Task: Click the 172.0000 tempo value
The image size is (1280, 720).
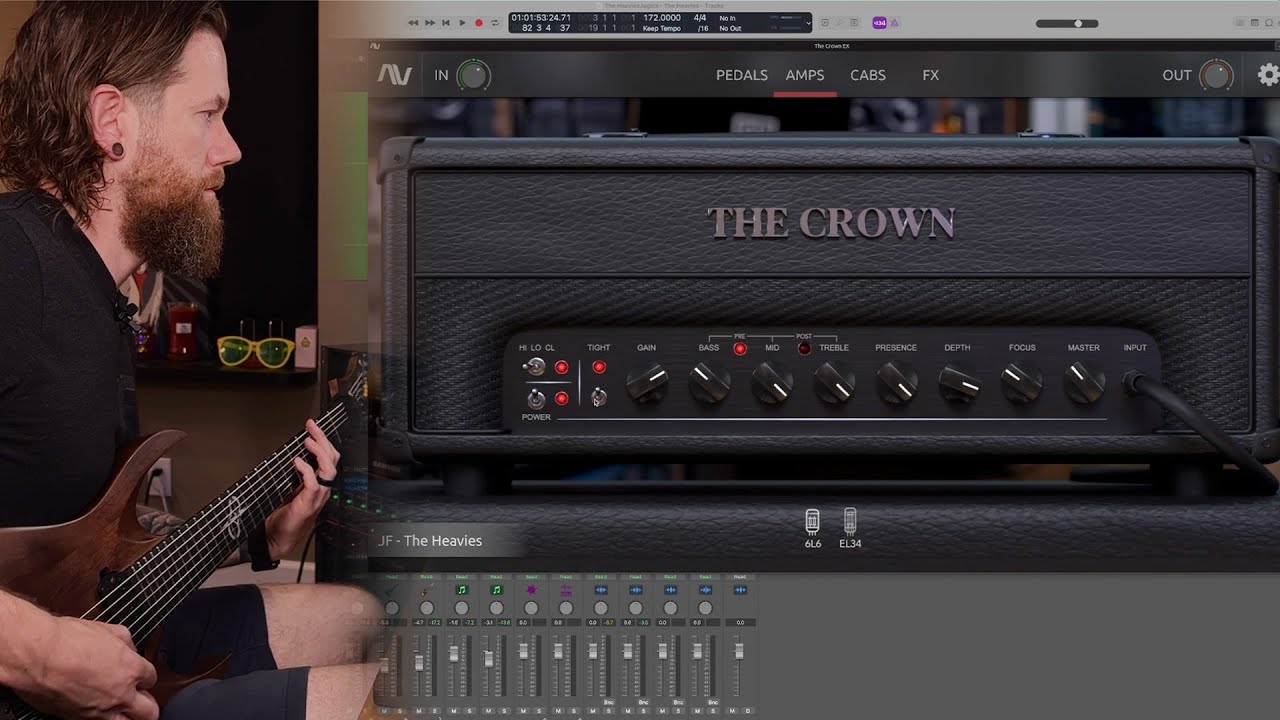Action: 662,17
